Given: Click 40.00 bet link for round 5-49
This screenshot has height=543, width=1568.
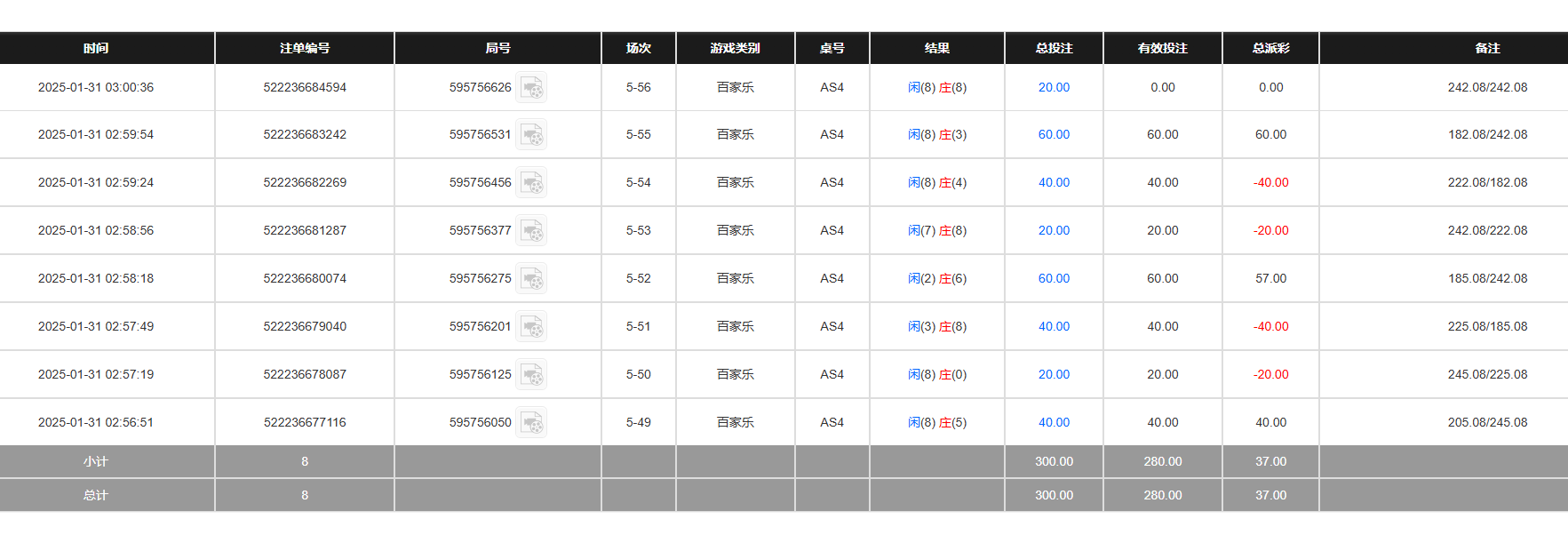Looking at the screenshot, I should coord(1054,422).
